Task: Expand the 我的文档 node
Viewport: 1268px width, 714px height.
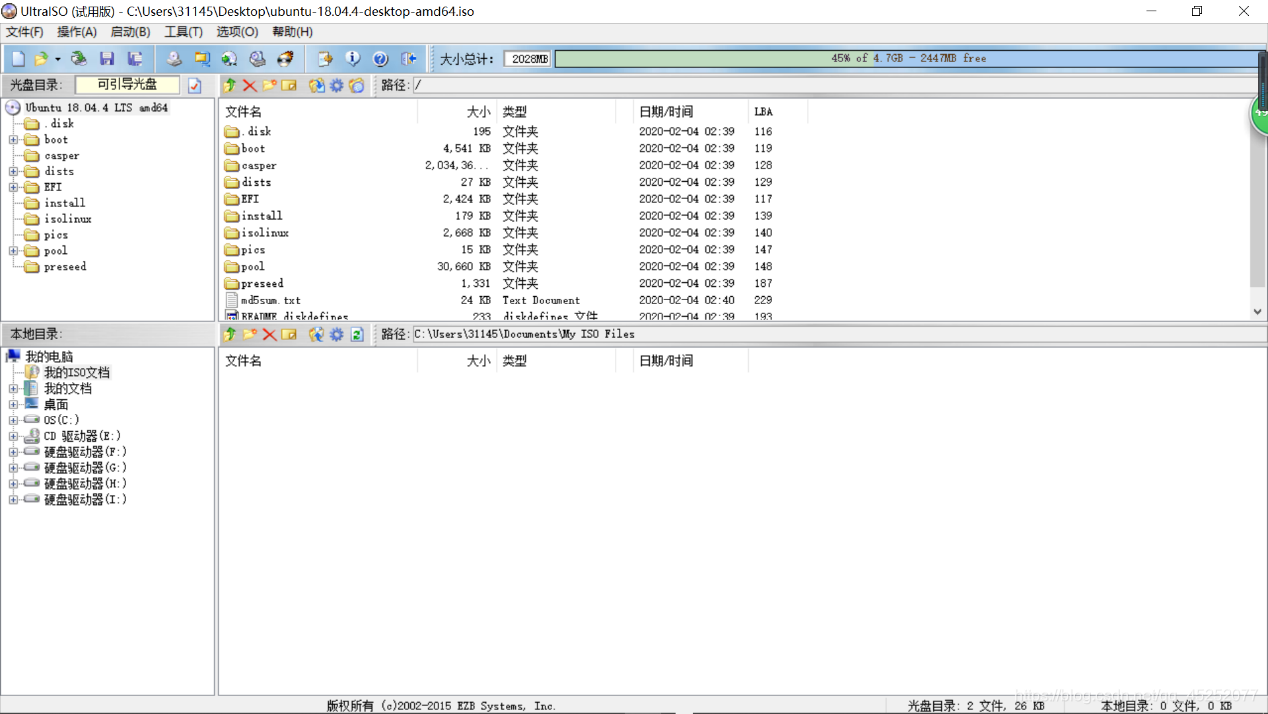Action: 14,389
